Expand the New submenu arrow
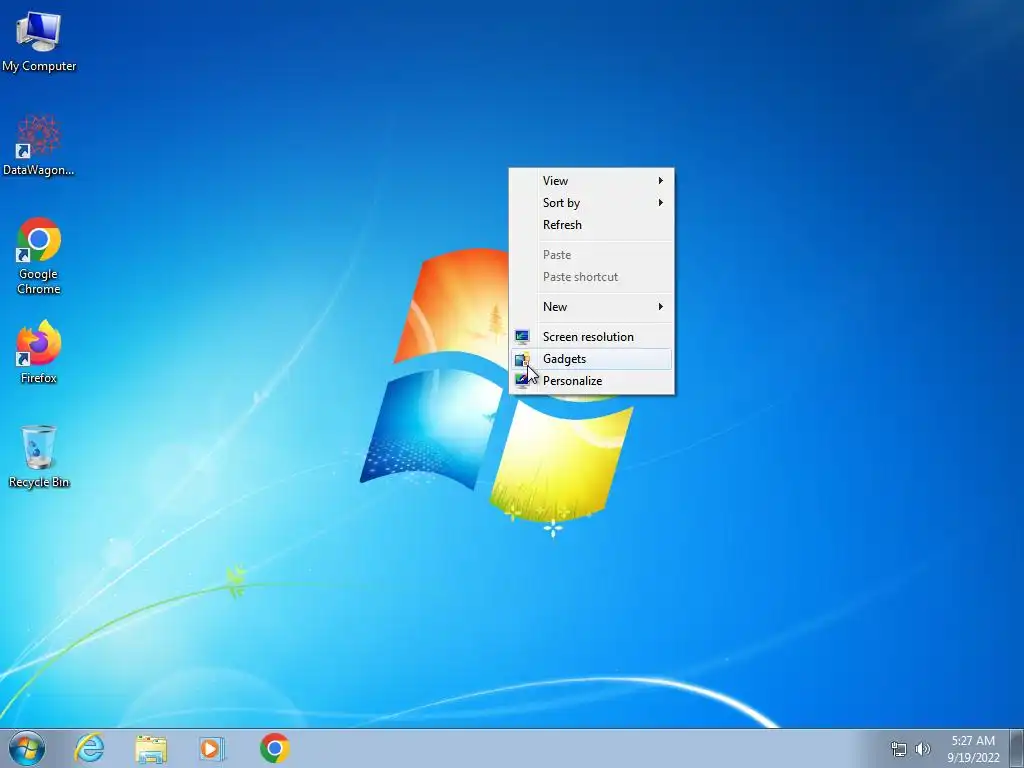 (661, 306)
